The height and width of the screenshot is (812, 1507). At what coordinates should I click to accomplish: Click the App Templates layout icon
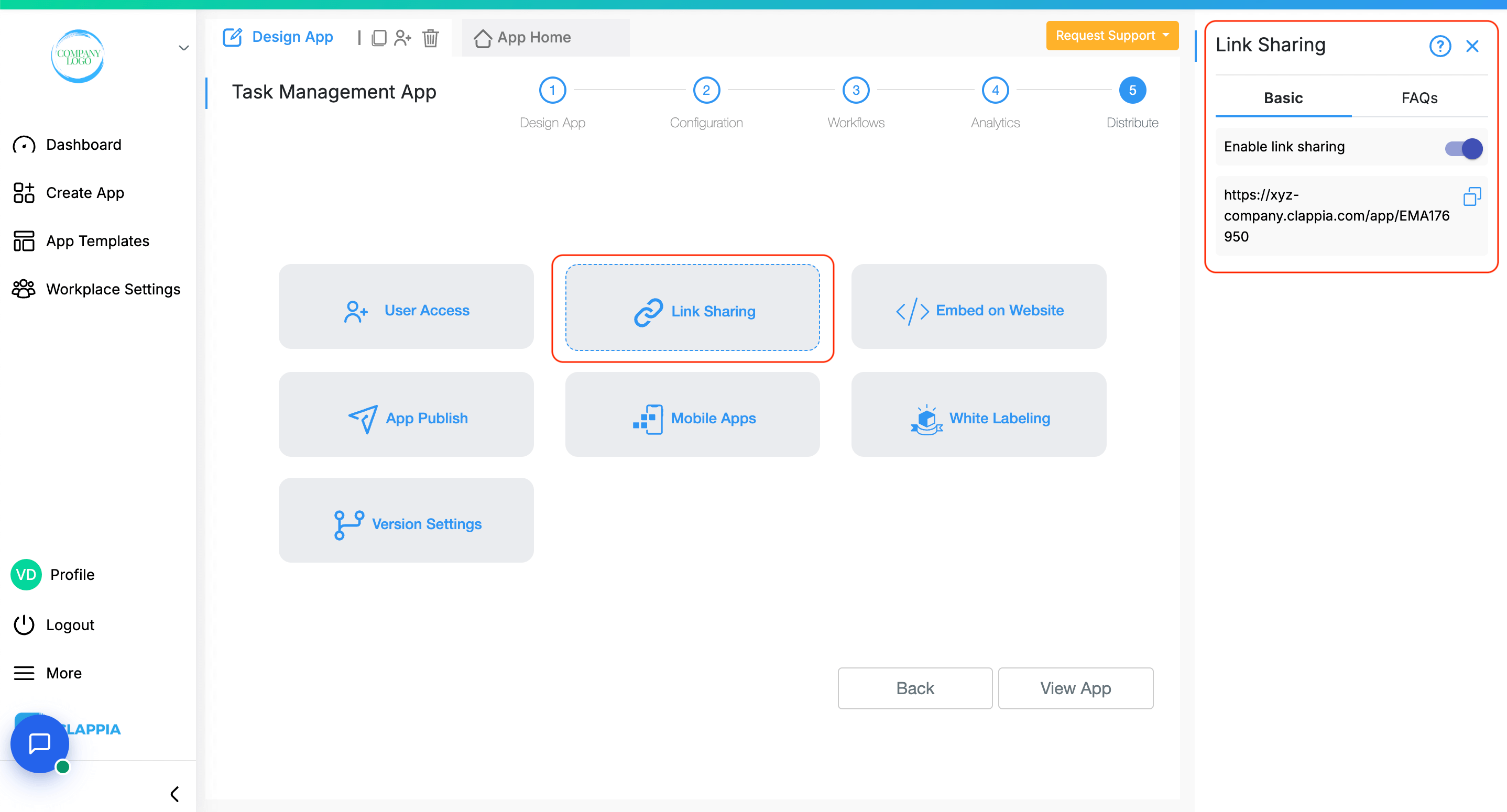[24, 241]
